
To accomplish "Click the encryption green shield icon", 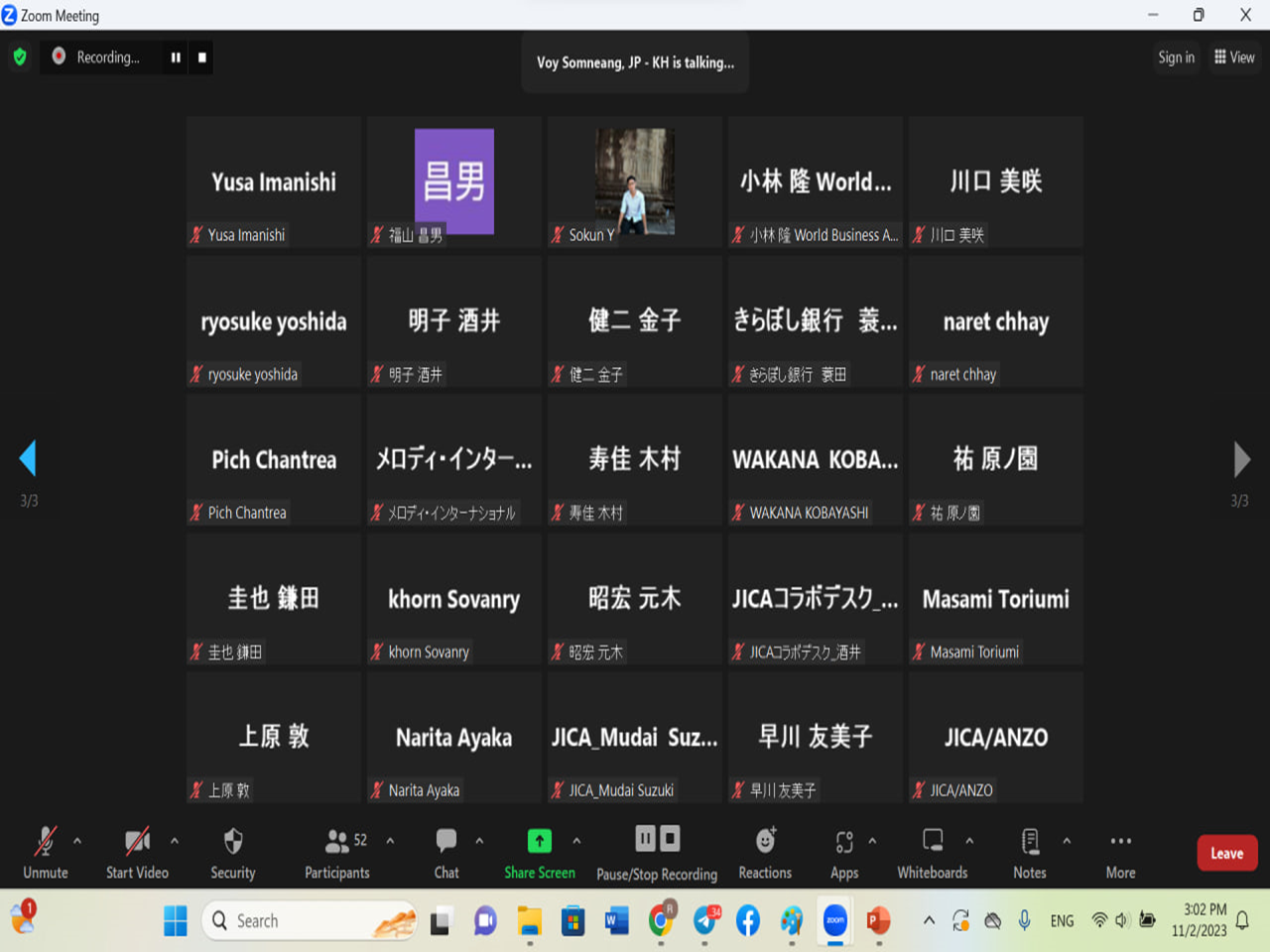I will [20, 58].
